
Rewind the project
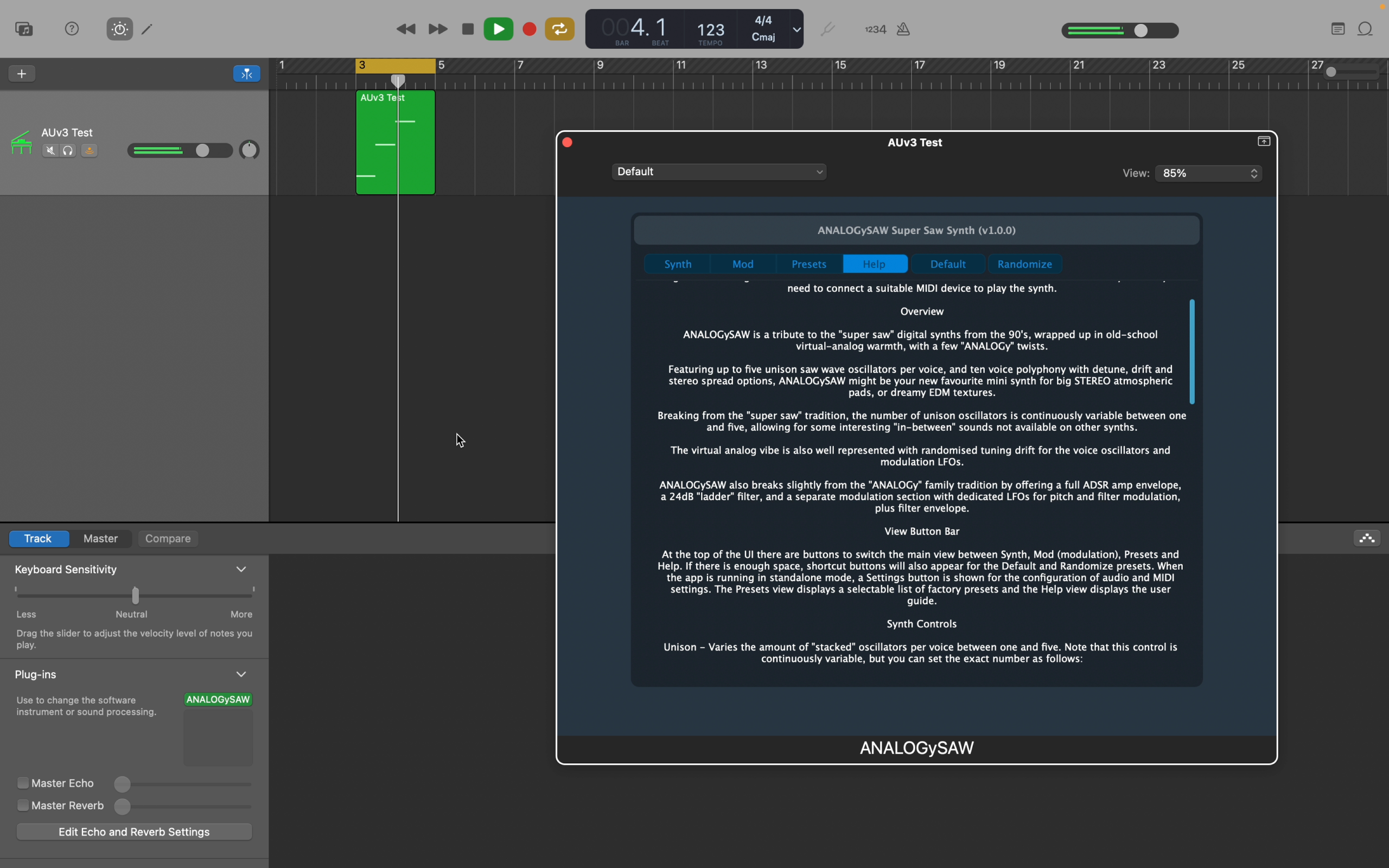coord(406,29)
